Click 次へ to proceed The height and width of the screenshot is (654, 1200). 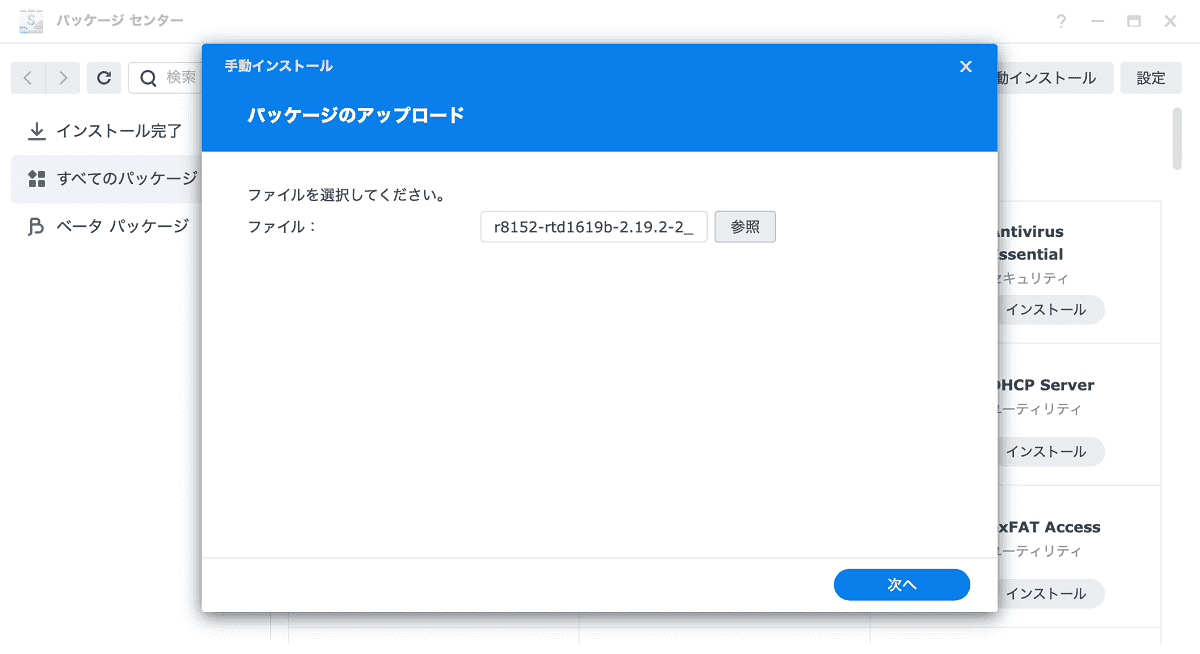tap(902, 585)
